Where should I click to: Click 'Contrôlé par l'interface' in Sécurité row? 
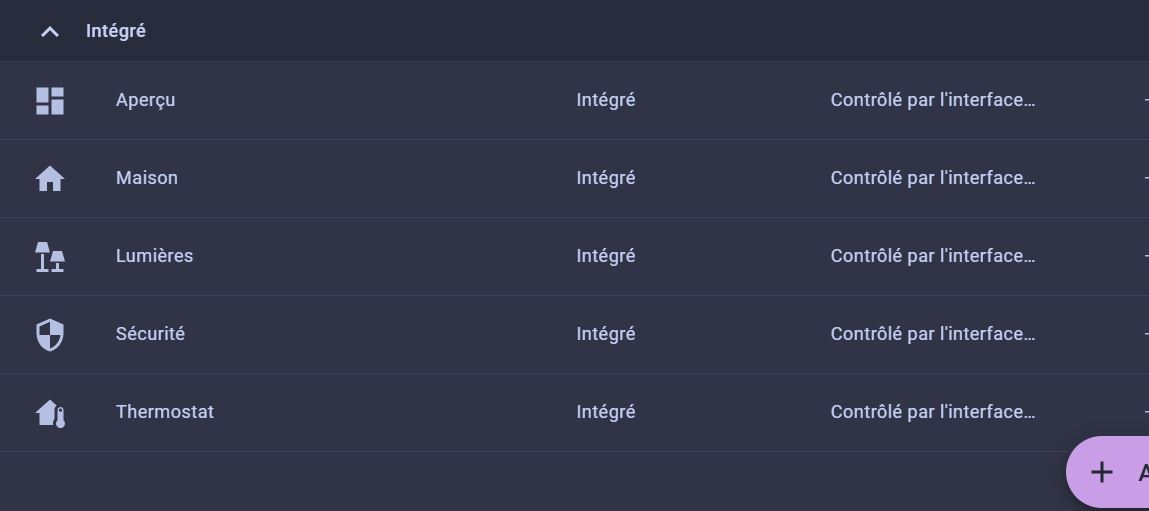(x=932, y=334)
